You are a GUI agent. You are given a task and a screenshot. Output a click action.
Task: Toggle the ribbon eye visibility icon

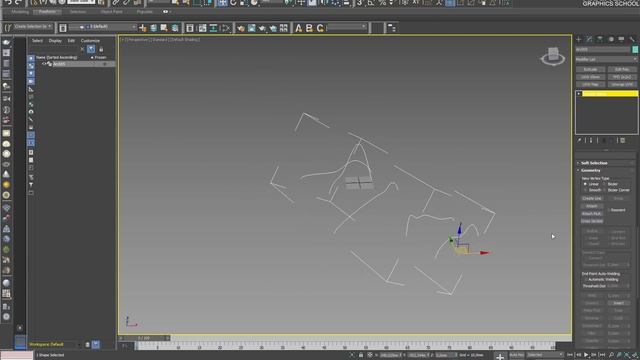tap(165, 12)
